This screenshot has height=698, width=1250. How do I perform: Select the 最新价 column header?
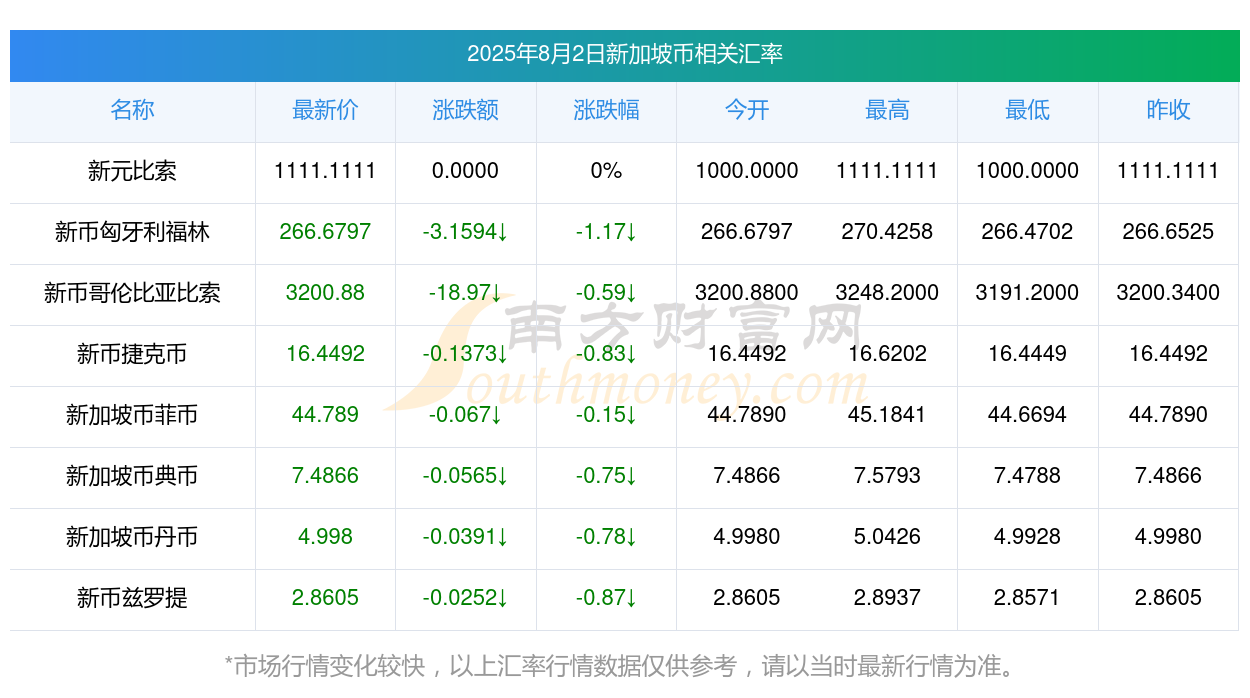(x=325, y=110)
